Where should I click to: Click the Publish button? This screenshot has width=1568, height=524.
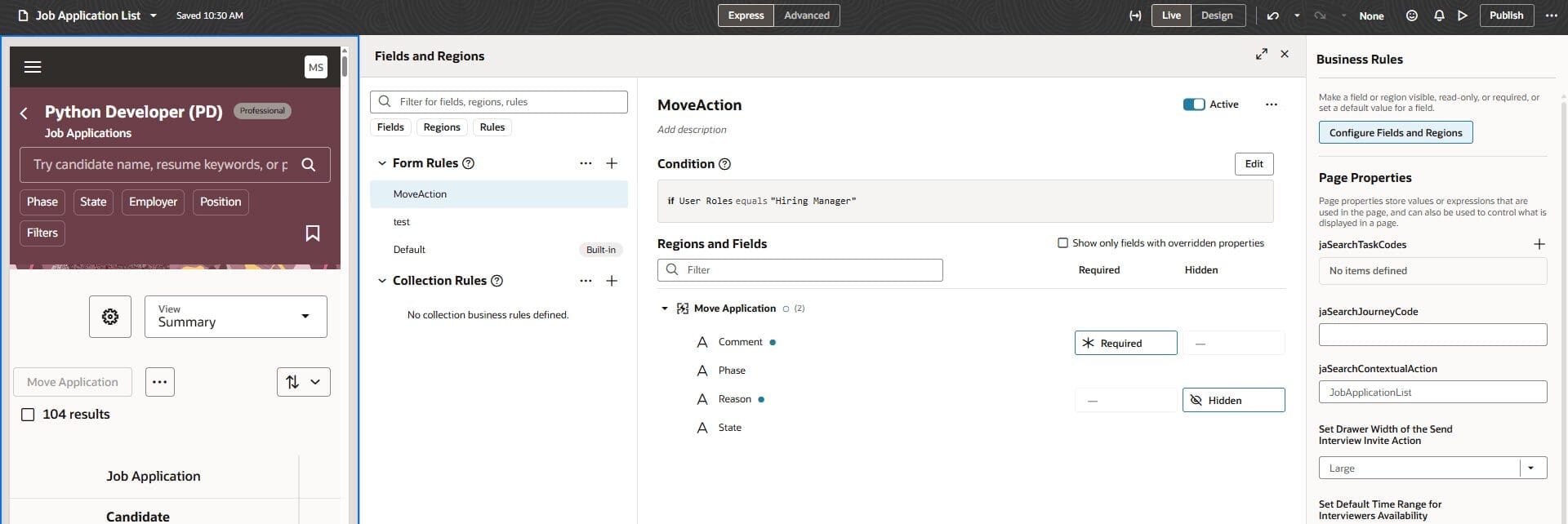point(1505,16)
